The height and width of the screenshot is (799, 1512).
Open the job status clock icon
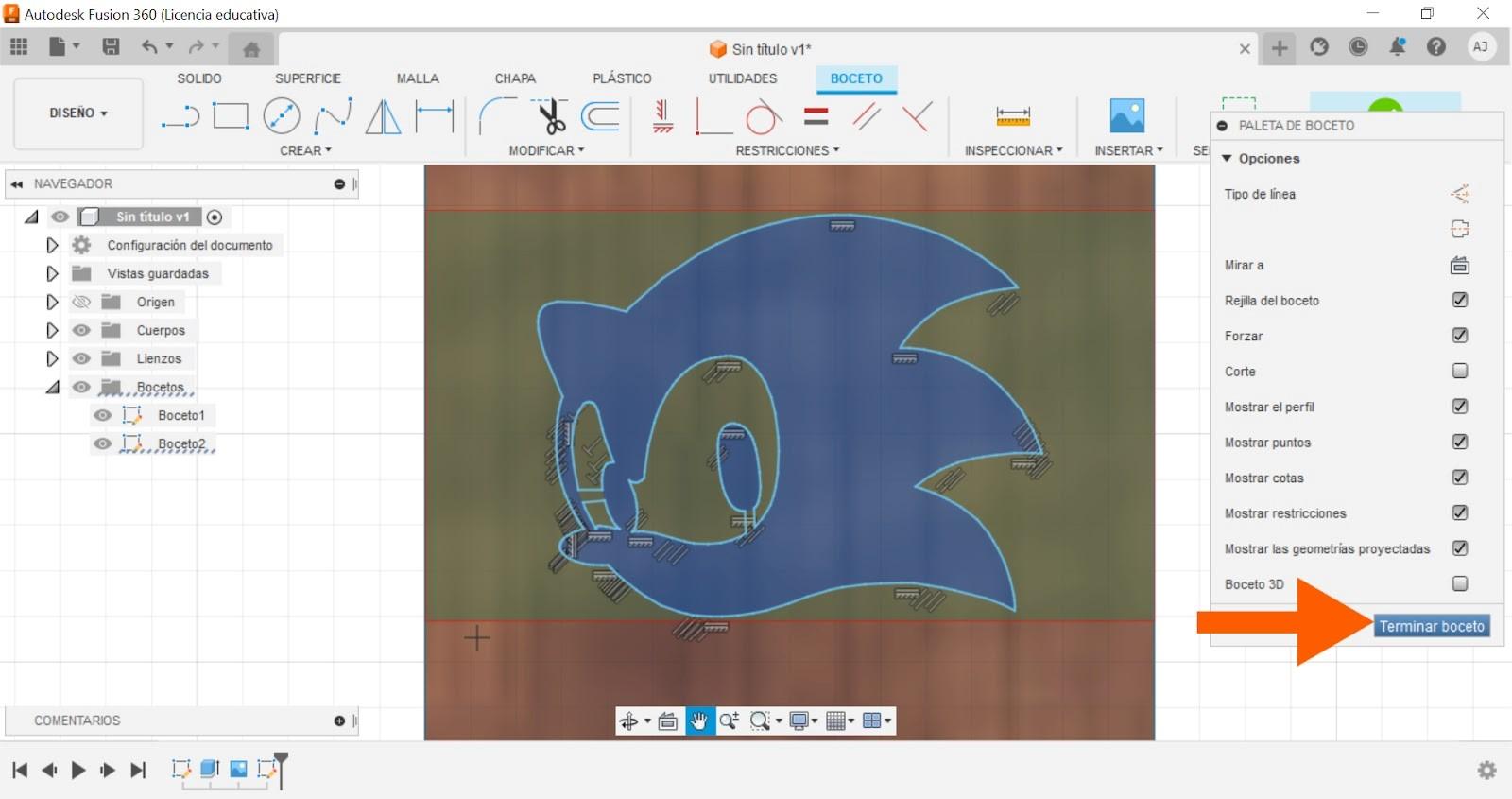click(1358, 46)
